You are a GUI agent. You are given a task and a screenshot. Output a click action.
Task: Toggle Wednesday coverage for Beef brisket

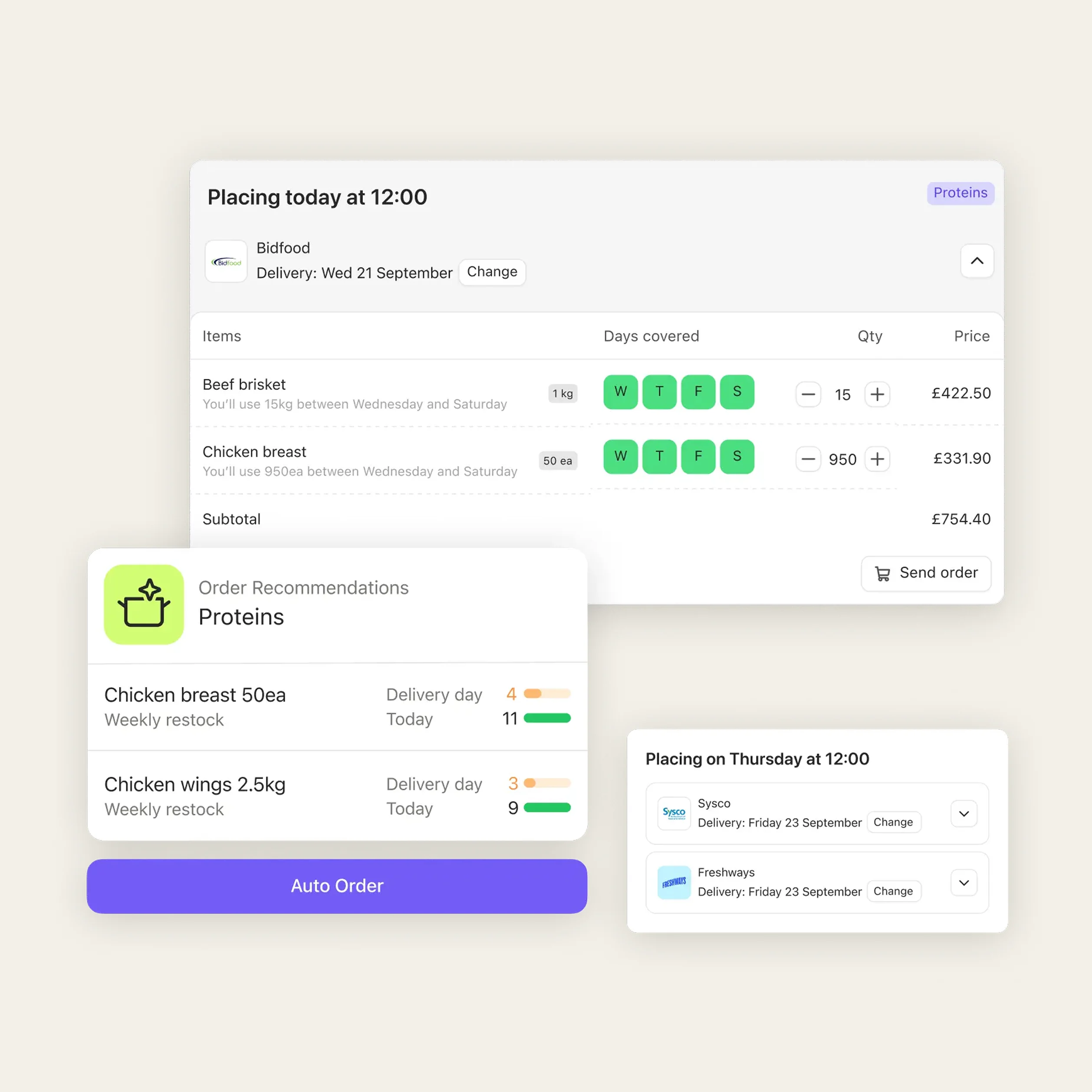621,391
